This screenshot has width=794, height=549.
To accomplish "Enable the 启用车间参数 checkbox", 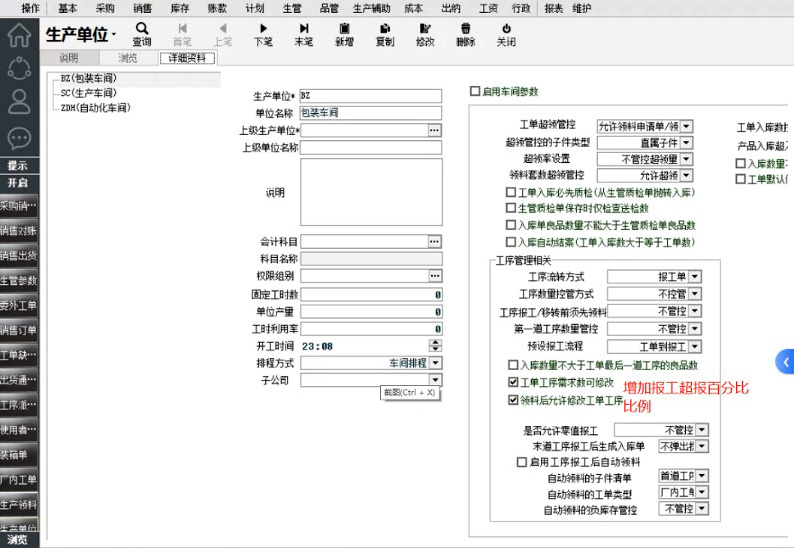I will tap(474, 91).
